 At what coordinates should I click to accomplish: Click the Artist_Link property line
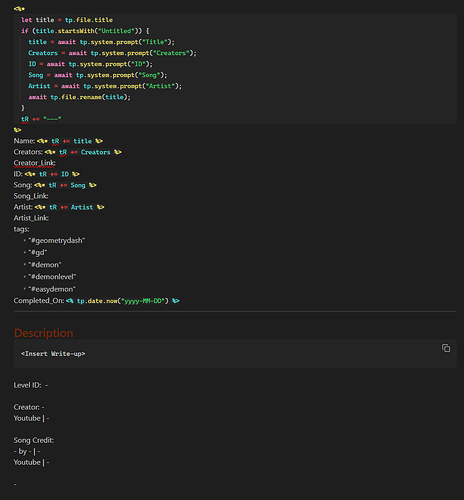(x=31, y=218)
